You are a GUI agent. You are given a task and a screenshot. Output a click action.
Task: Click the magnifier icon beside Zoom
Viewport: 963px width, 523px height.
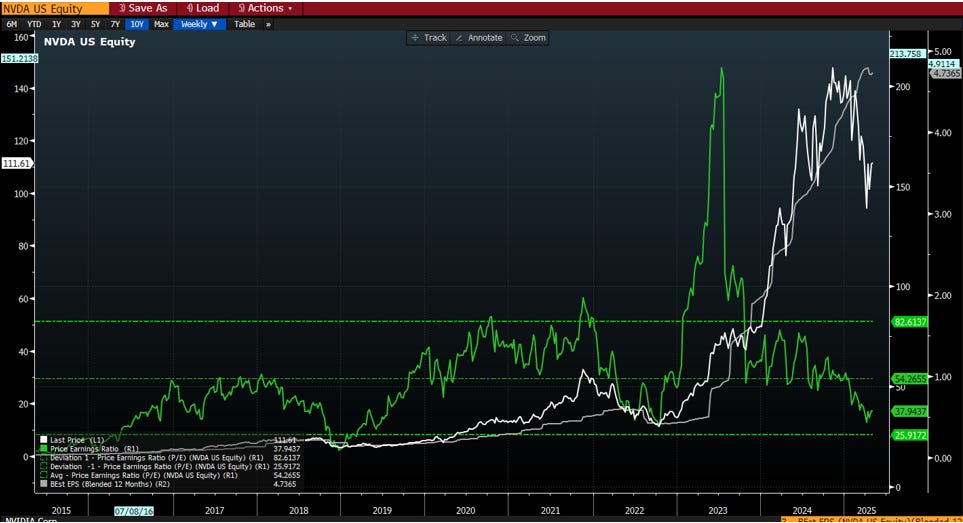pos(515,37)
